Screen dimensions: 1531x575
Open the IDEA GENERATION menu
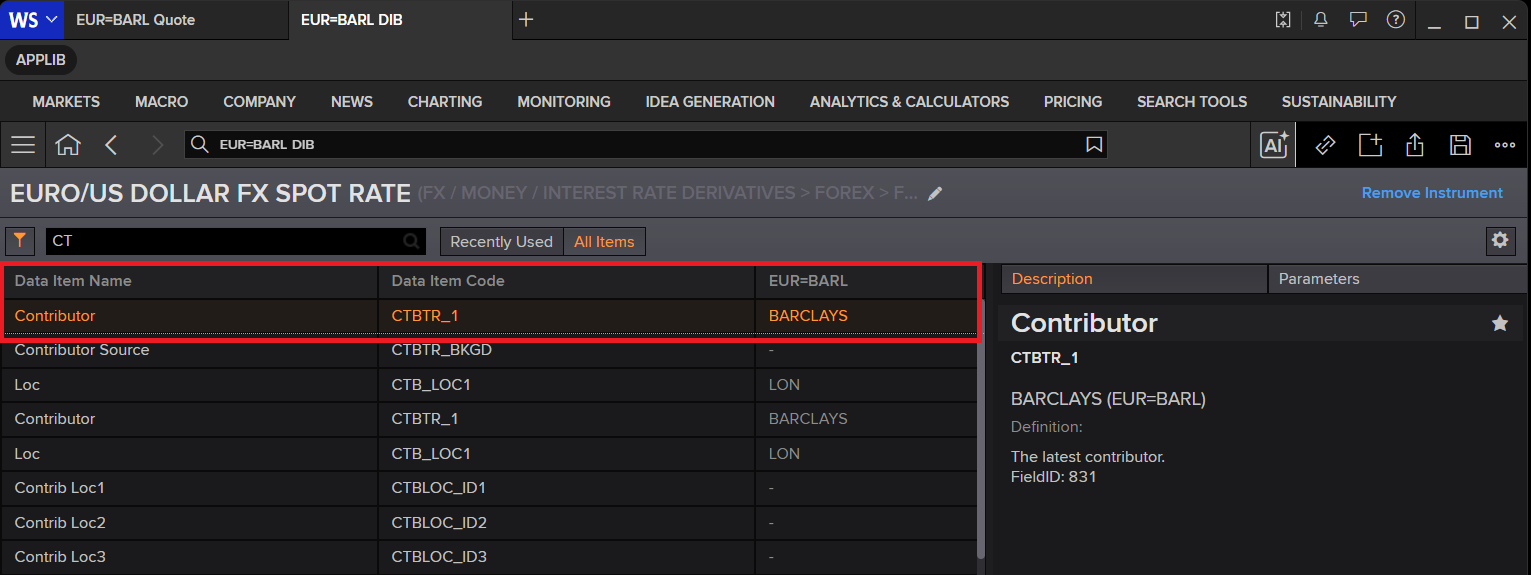point(710,102)
